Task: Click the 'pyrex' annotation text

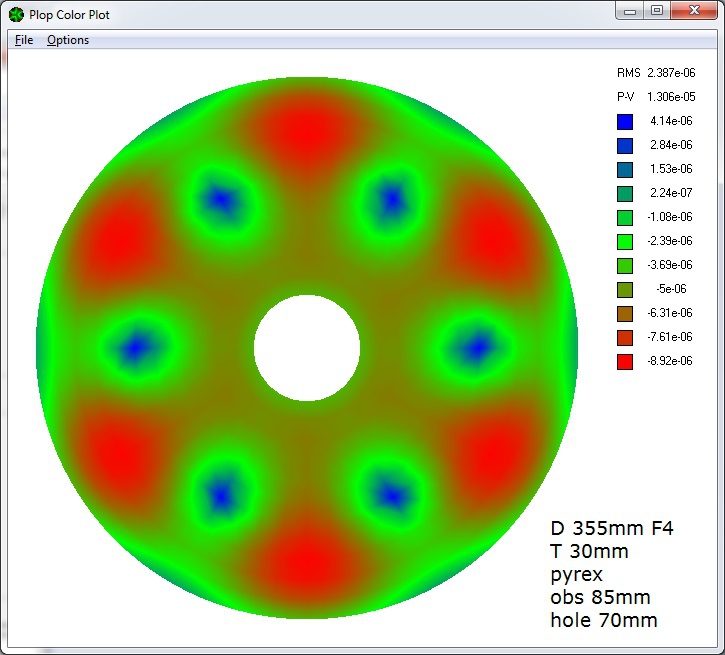Action: click(577, 575)
